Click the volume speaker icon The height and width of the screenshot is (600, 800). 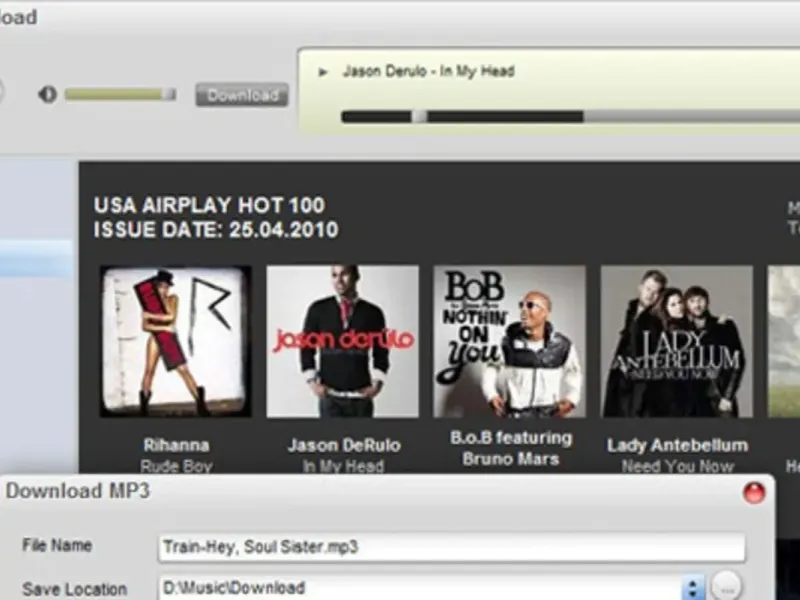tap(48, 94)
